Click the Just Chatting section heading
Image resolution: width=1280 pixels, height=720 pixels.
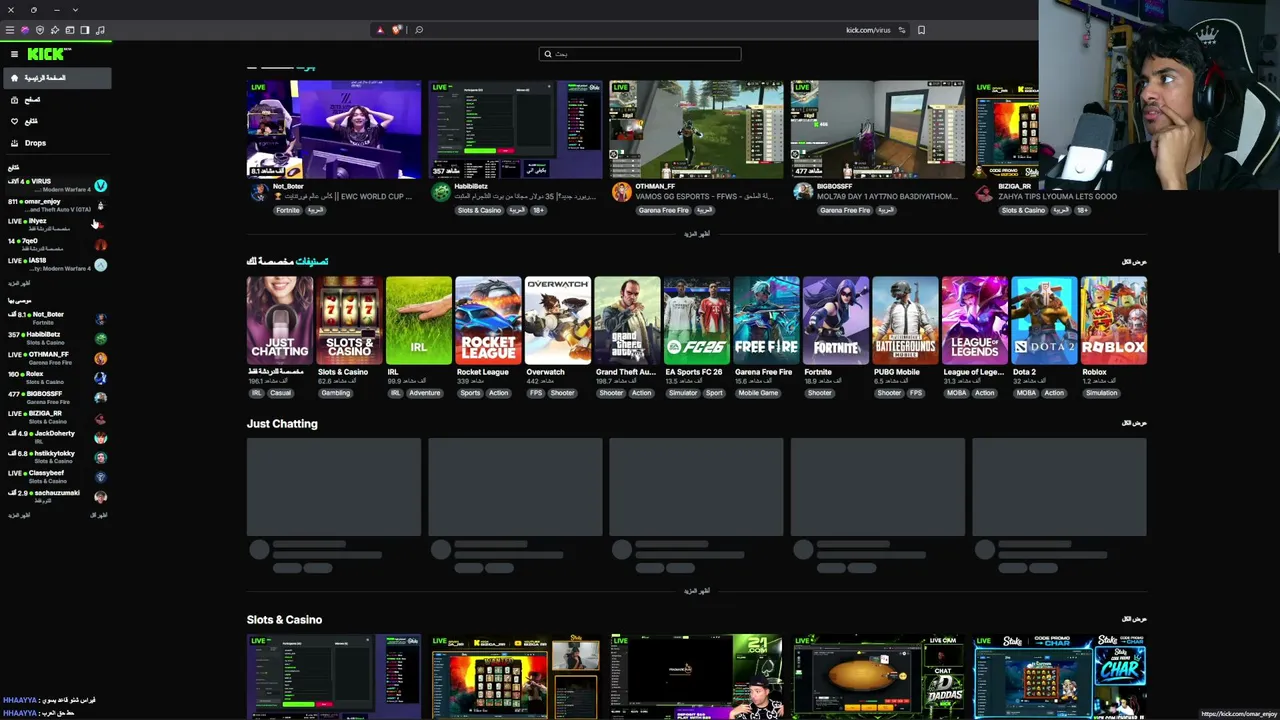pos(282,424)
